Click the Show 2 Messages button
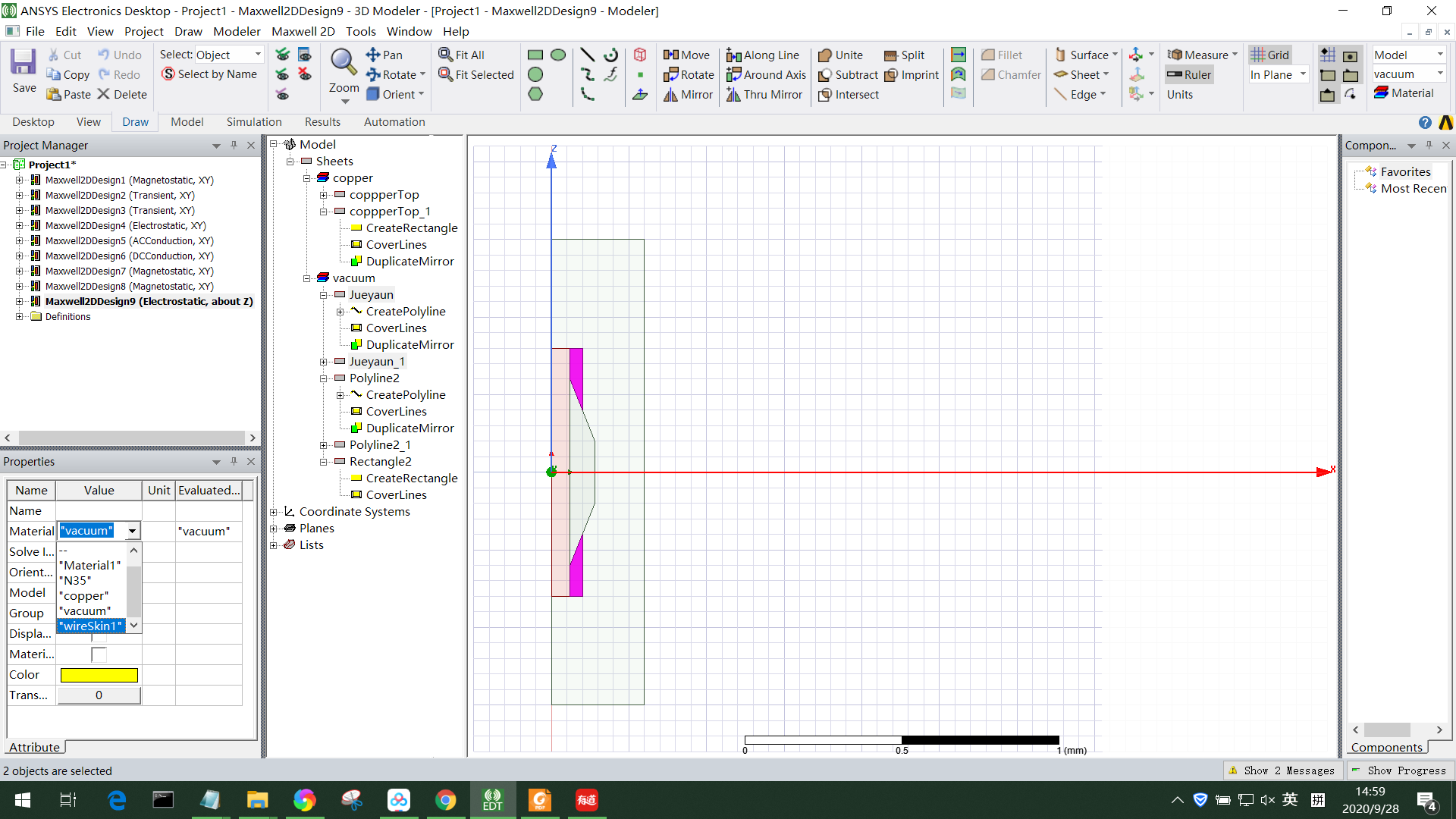The height and width of the screenshot is (819, 1456). pos(1282,770)
